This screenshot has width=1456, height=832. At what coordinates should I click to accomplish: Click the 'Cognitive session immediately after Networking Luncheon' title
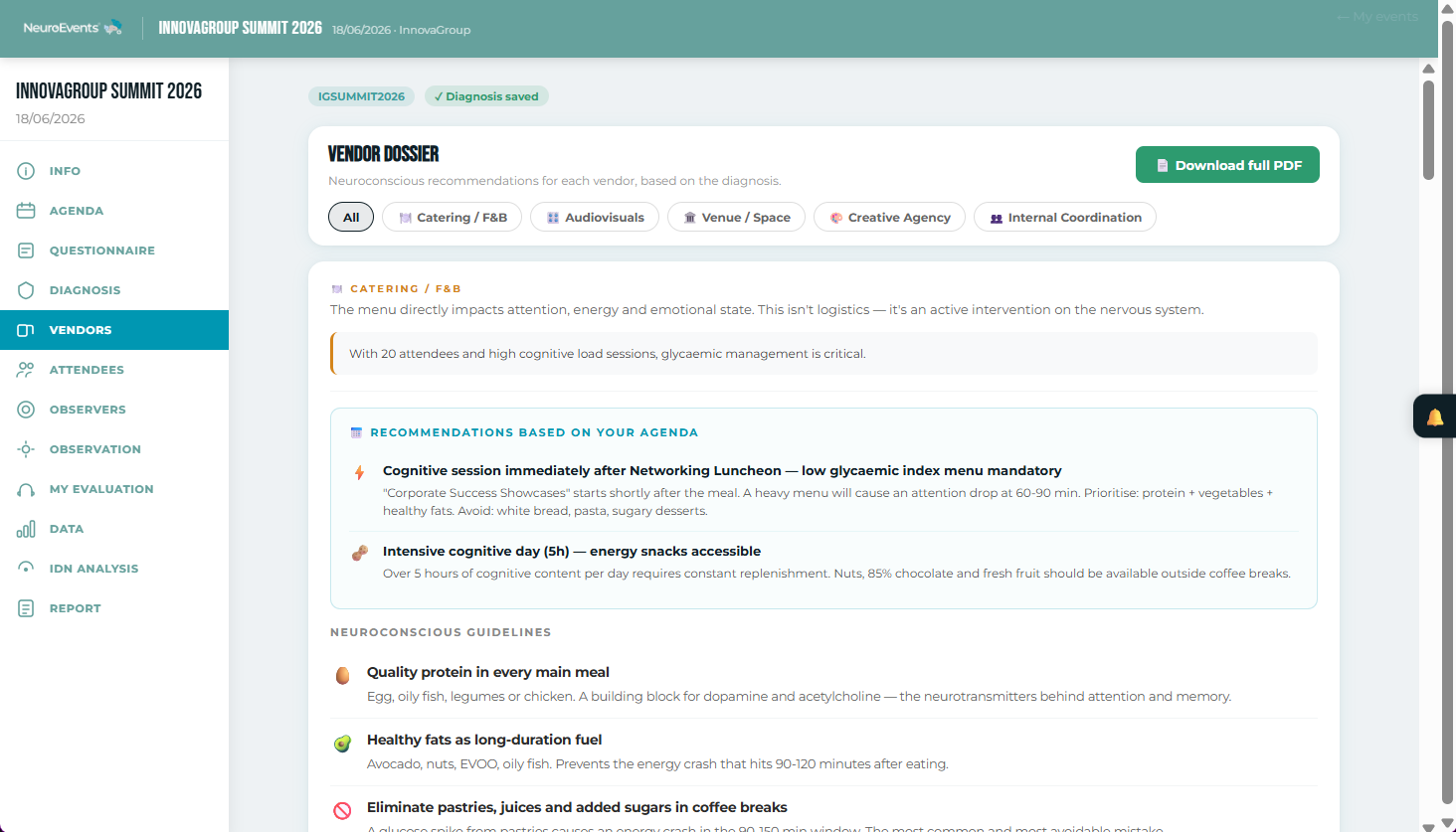tap(722, 470)
